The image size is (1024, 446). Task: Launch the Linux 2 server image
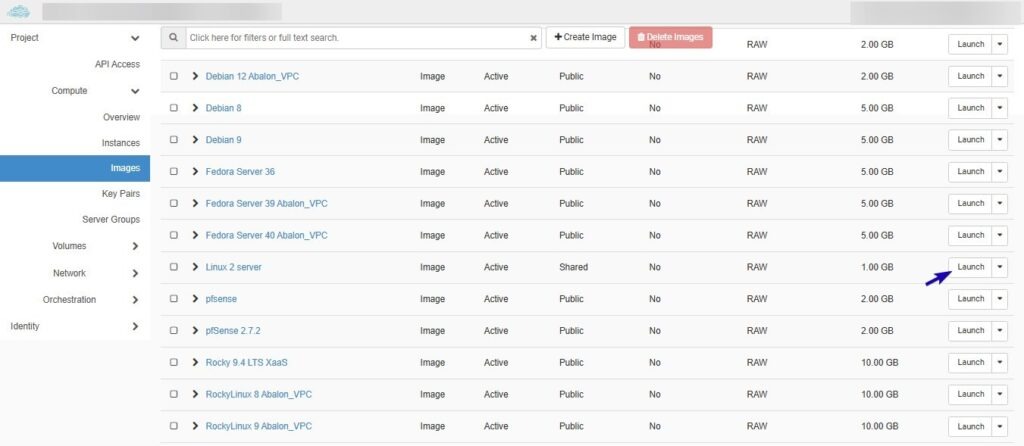[970, 267]
